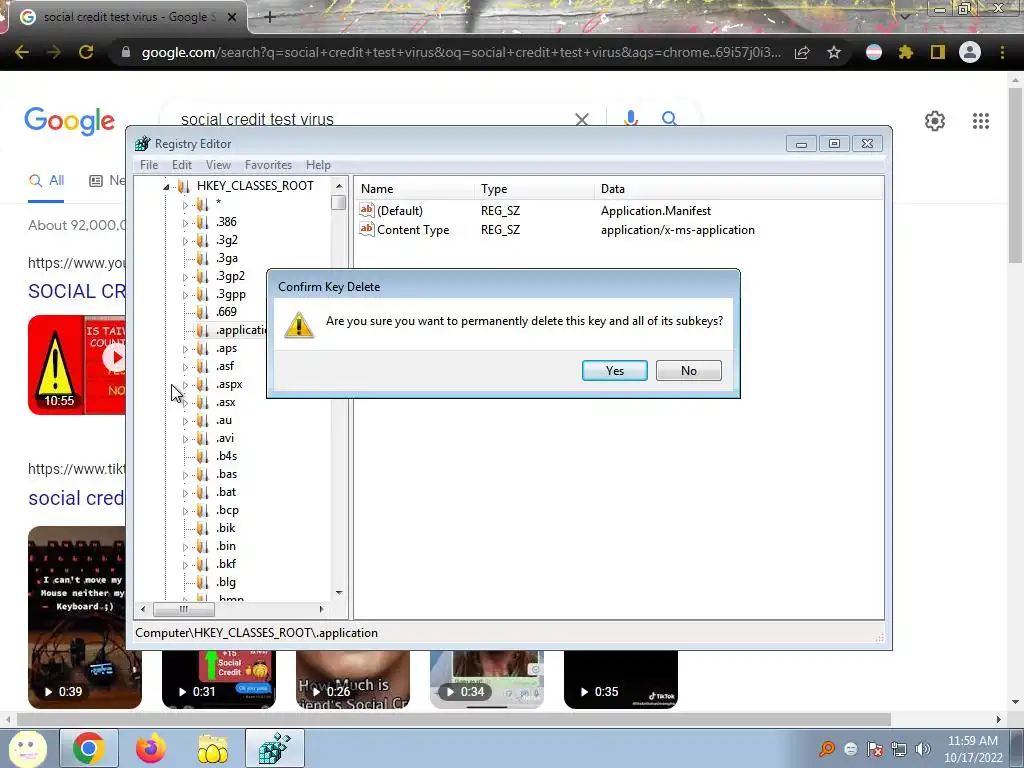Select the .asx key folder icon

(202, 402)
